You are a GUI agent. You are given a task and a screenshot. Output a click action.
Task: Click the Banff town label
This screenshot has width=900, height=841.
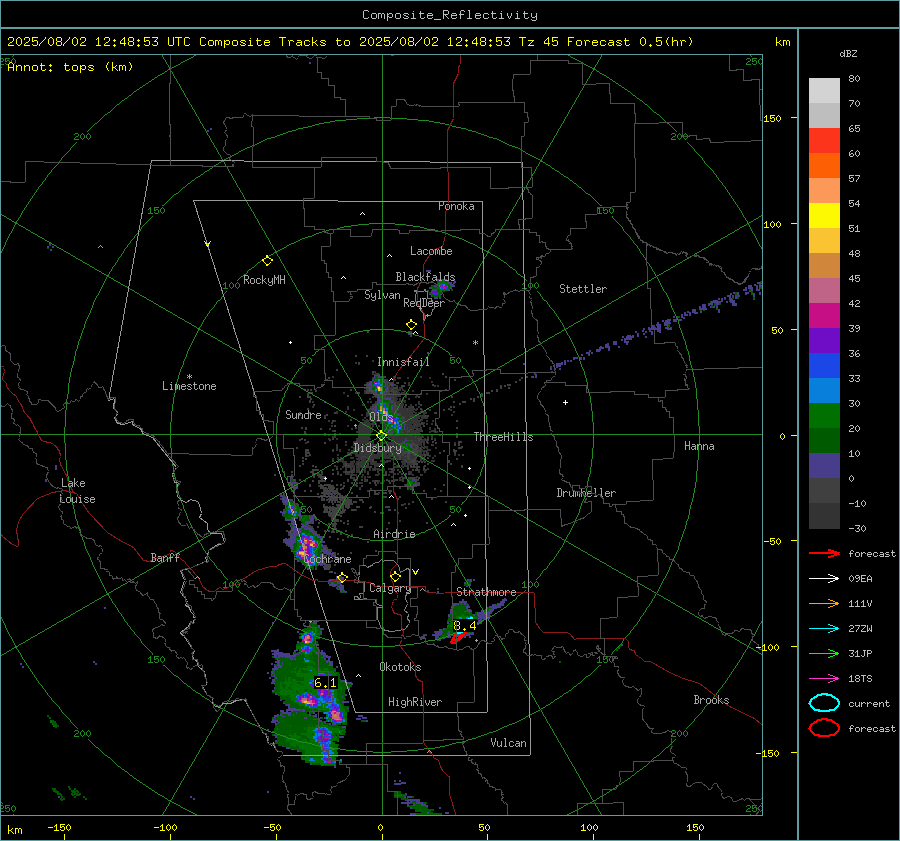[165, 557]
